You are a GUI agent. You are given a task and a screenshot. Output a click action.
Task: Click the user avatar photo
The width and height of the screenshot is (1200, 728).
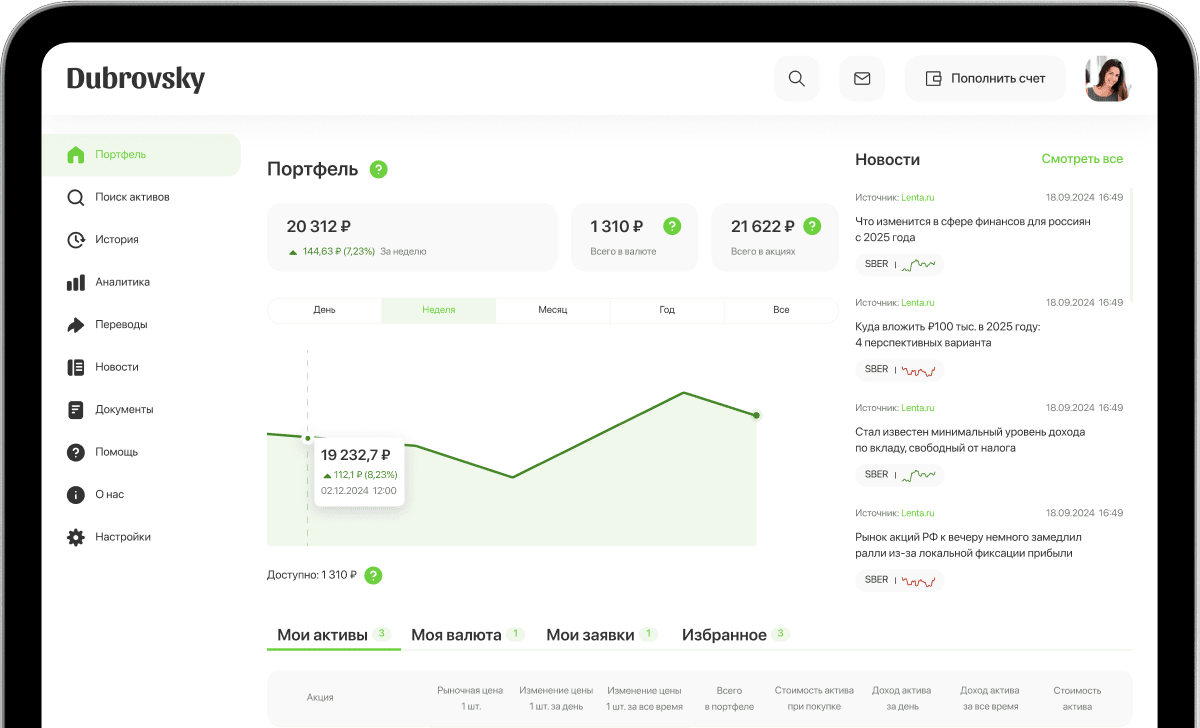1107,79
